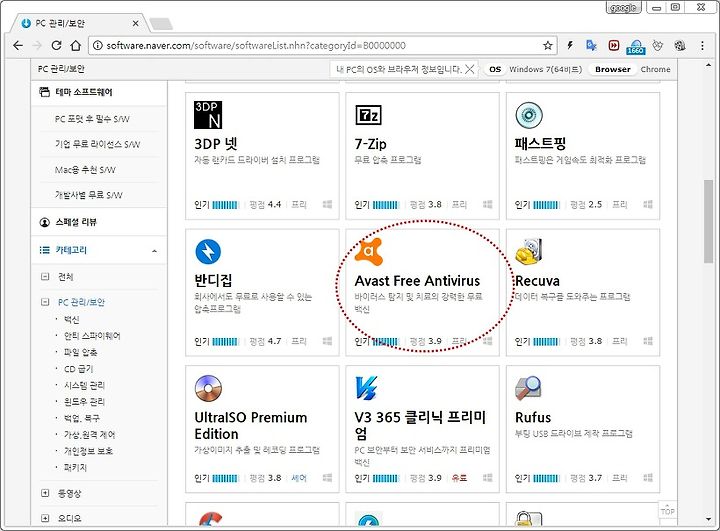Open the Avast Free Antivirus title link
The height and width of the screenshot is (531, 720).
tap(417, 281)
